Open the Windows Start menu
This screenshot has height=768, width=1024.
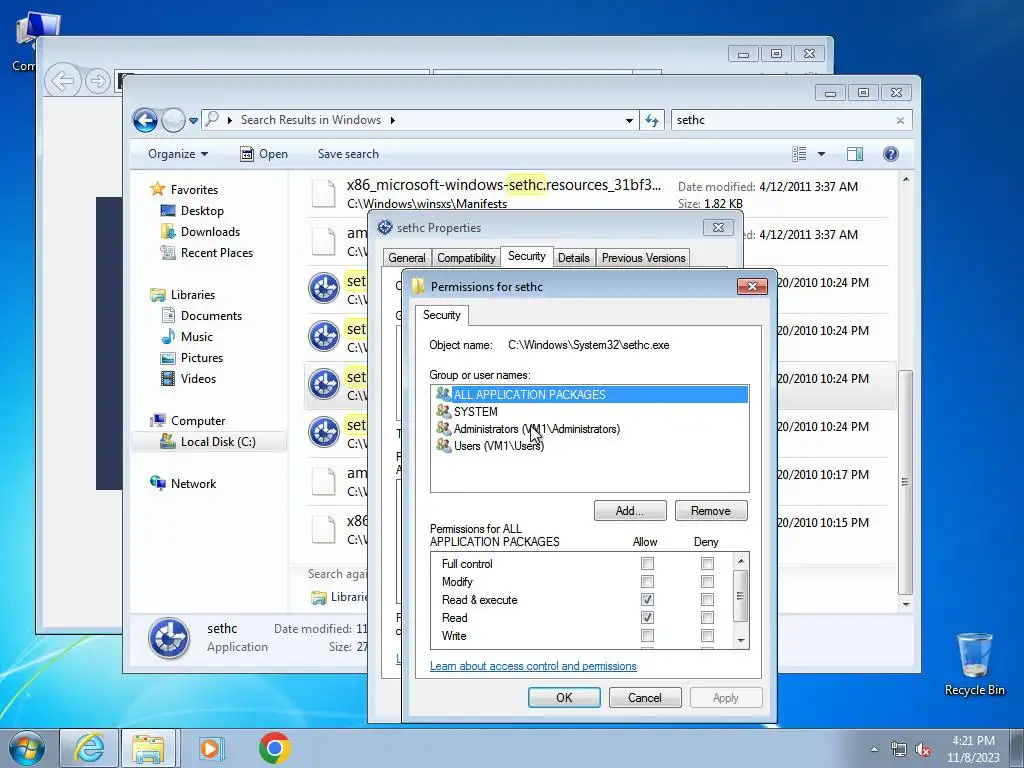(26, 748)
